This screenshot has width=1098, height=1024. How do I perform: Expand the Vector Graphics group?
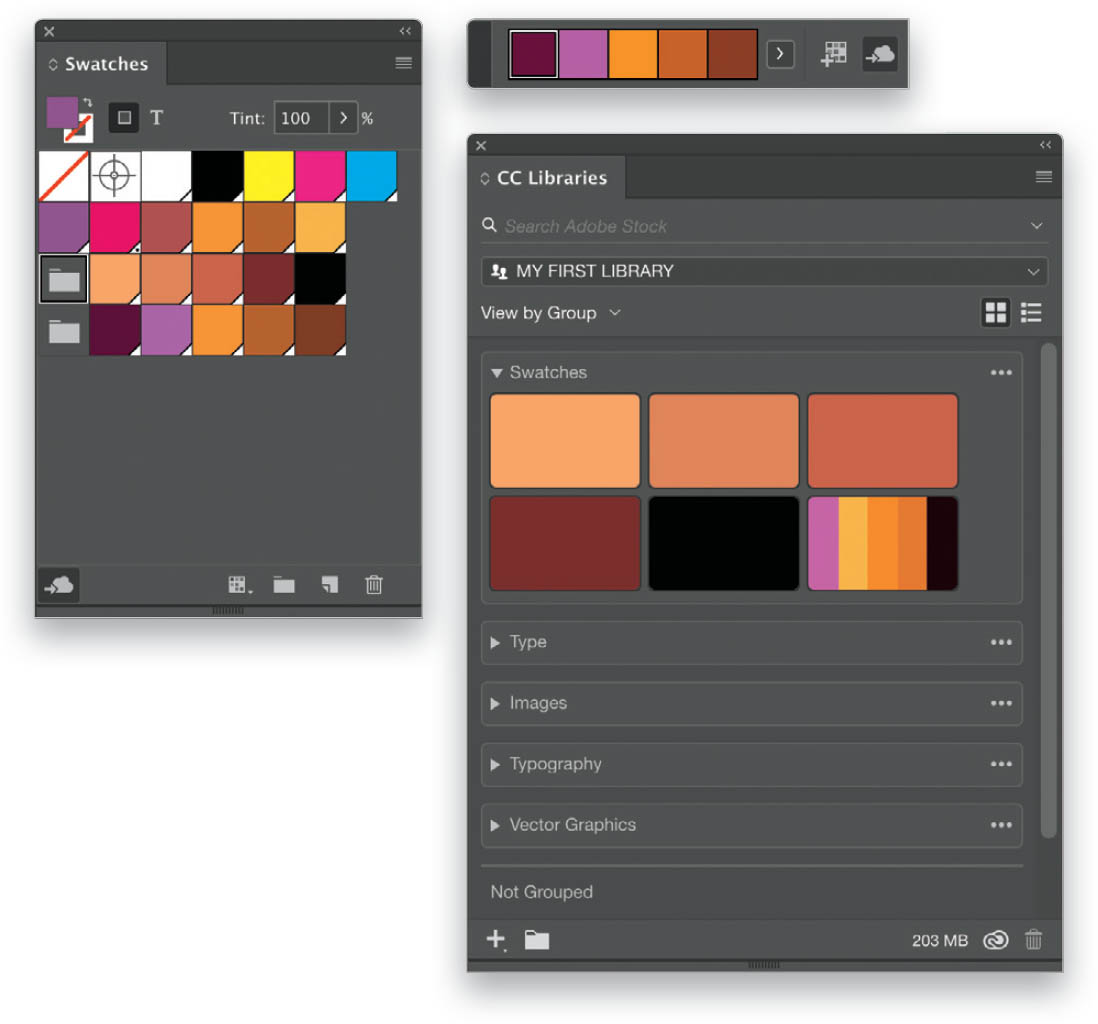496,825
